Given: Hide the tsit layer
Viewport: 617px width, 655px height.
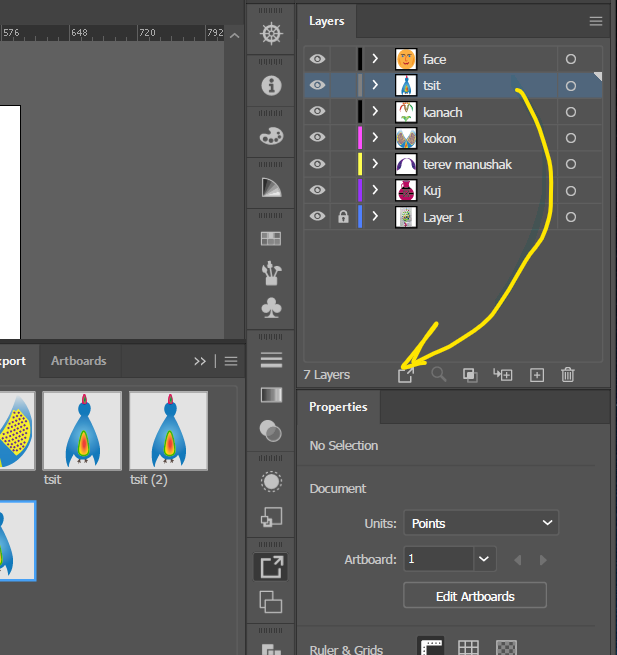Looking at the screenshot, I should [x=317, y=85].
